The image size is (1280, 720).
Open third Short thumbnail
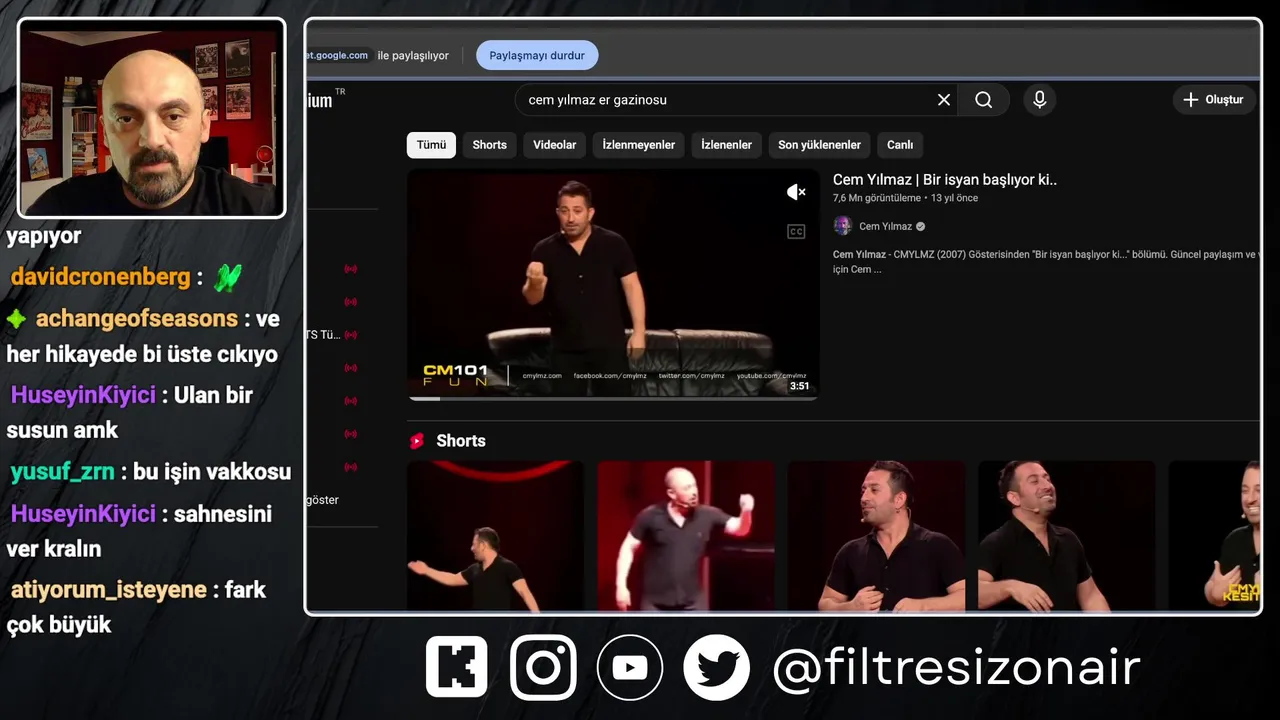(877, 536)
